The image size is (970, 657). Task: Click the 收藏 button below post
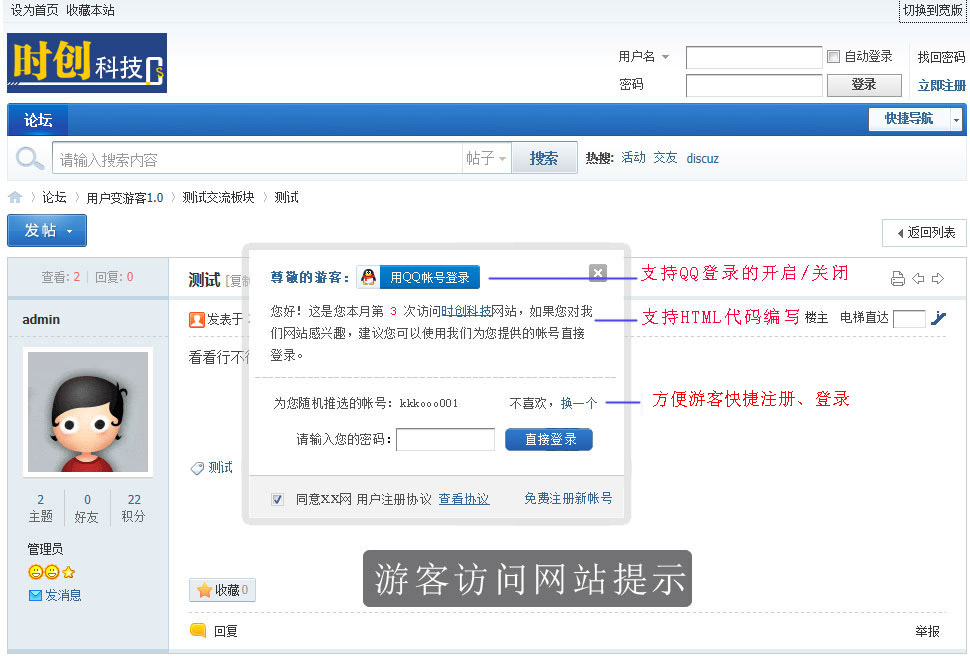[x=222, y=590]
